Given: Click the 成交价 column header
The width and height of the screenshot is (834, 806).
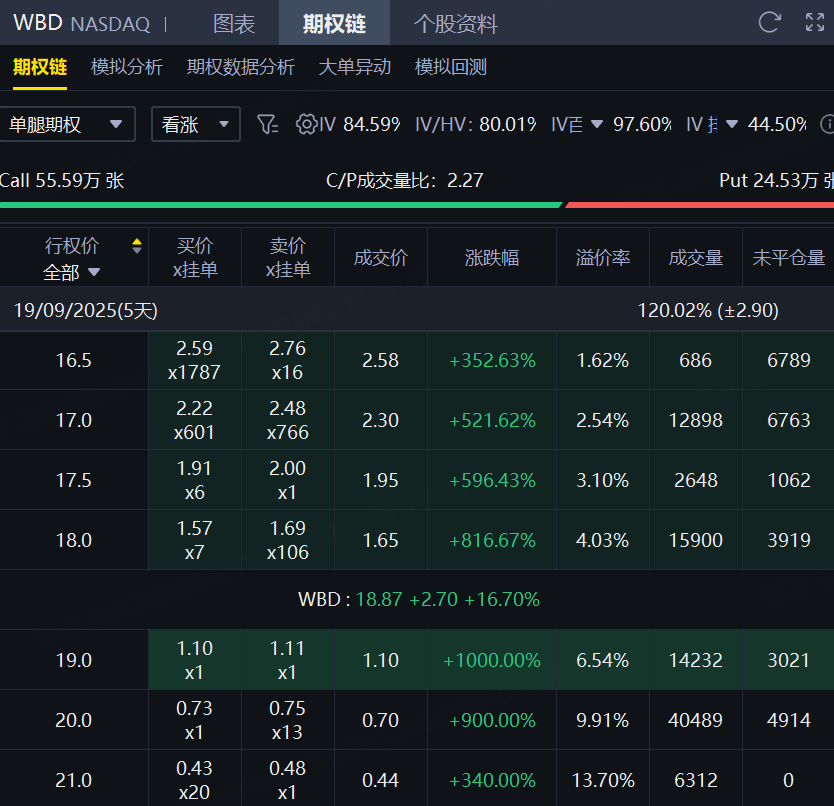Looking at the screenshot, I should coord(381,257).
